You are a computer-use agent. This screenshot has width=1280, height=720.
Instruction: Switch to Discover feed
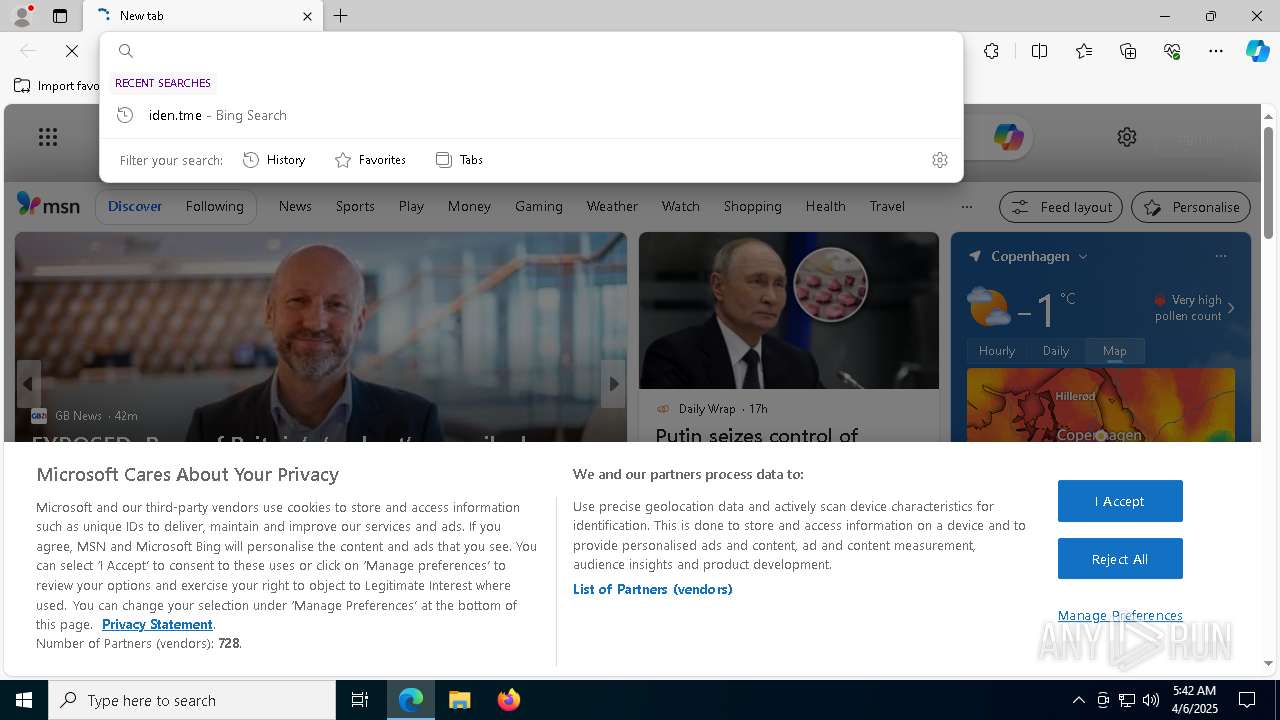[135, 206]
